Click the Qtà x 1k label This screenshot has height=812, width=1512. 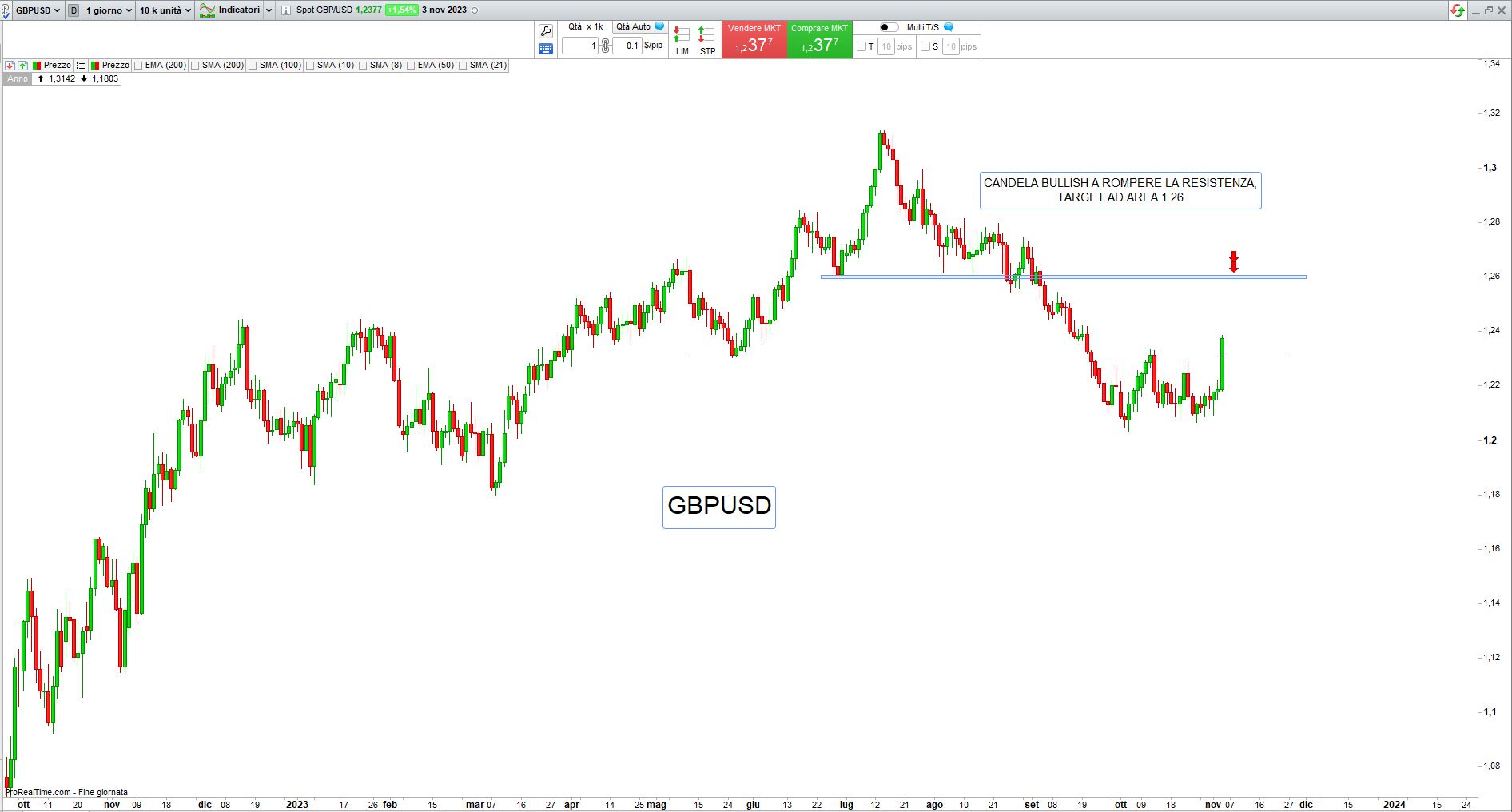pyautogui.click(x=585, y=26)
